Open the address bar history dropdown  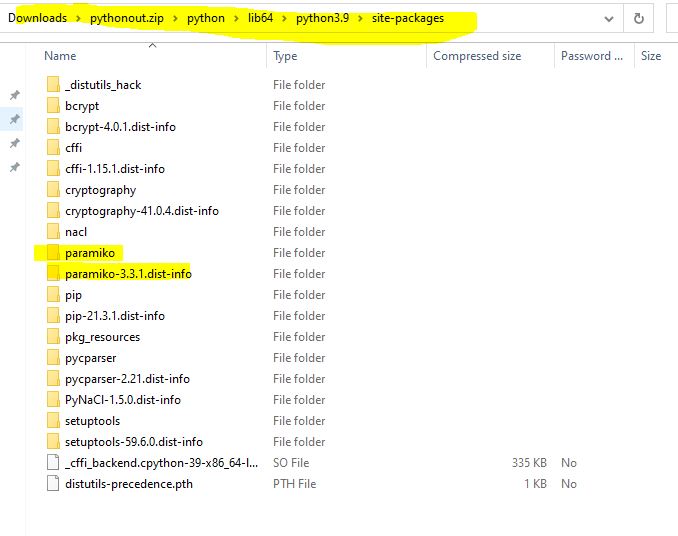click(x=609, y=19)
